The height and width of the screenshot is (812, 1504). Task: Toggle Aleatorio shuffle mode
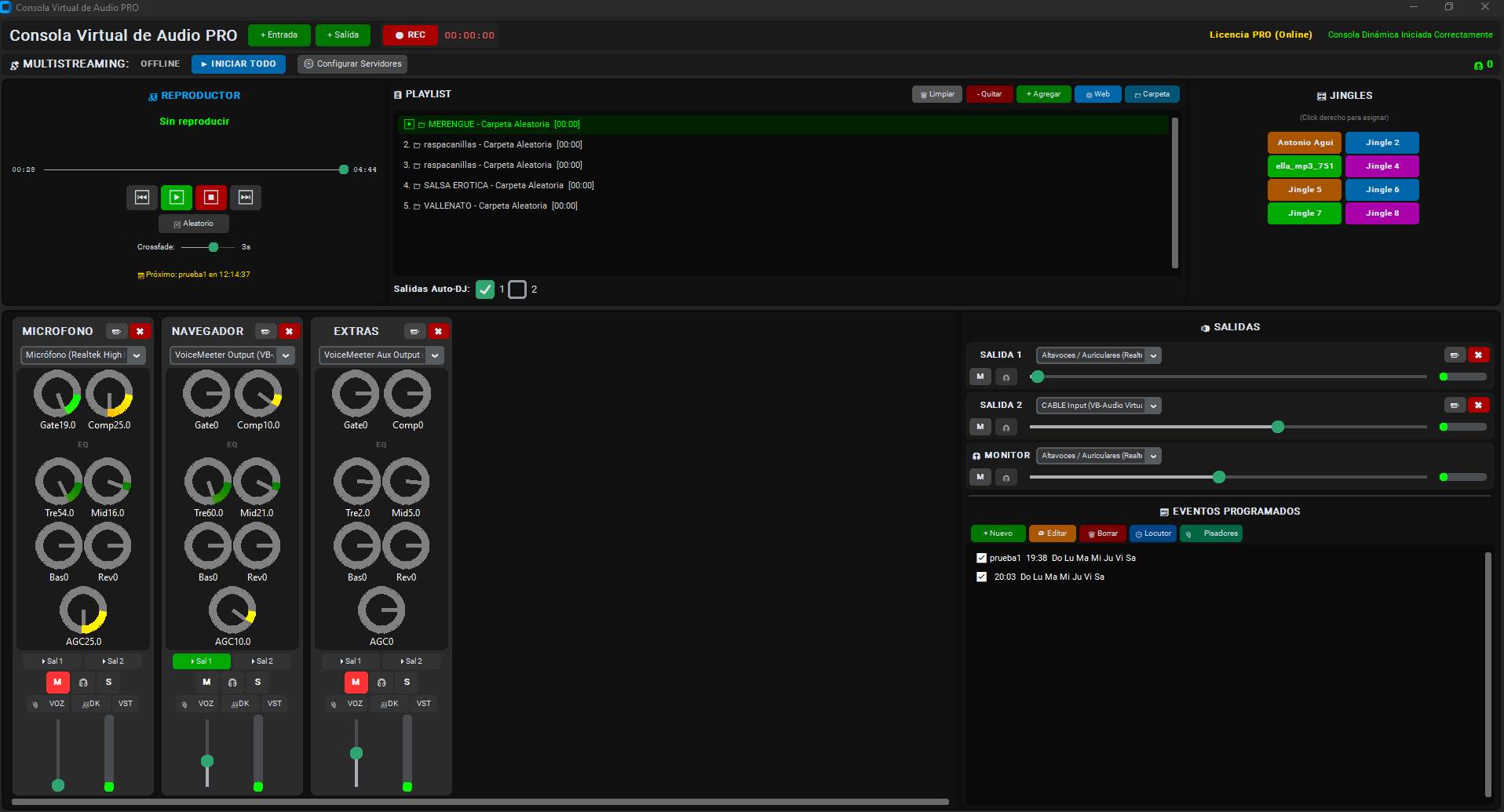click(194, 224)
